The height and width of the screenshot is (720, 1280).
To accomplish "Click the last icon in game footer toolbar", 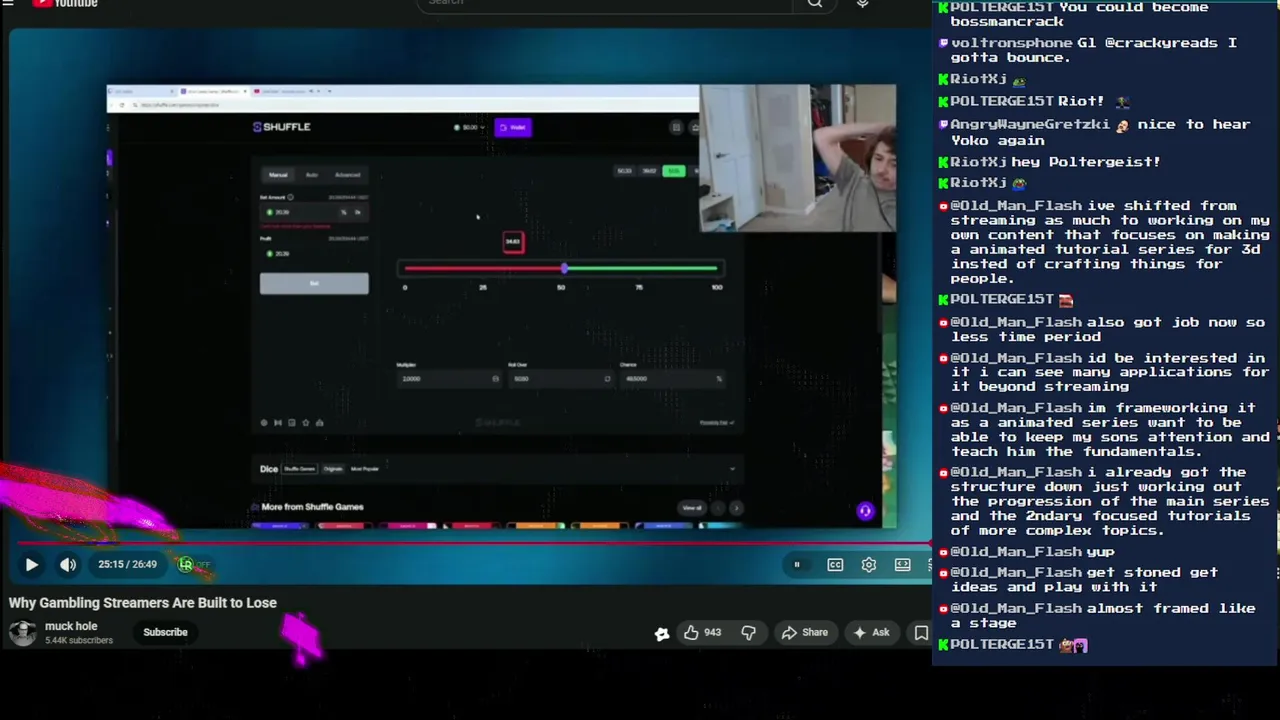I will (x=320, y=423).
